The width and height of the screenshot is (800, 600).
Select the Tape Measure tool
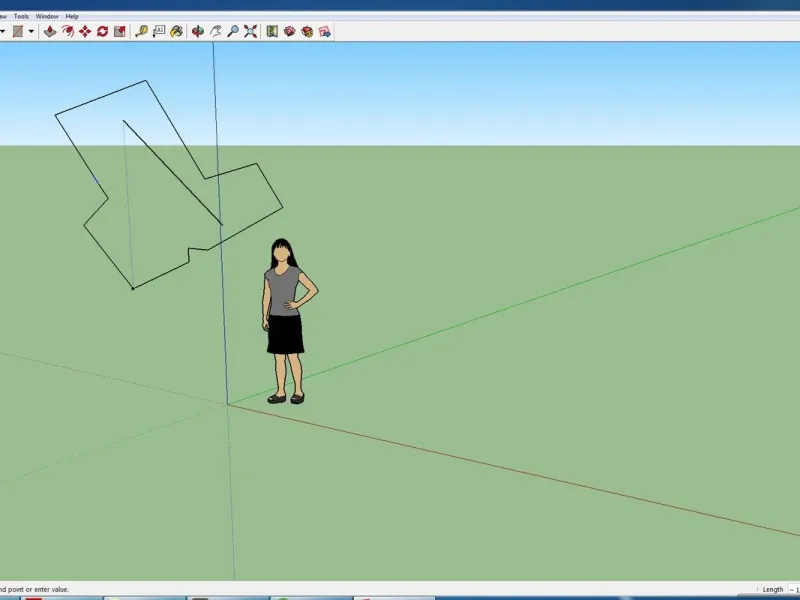(x=141, y=32)
